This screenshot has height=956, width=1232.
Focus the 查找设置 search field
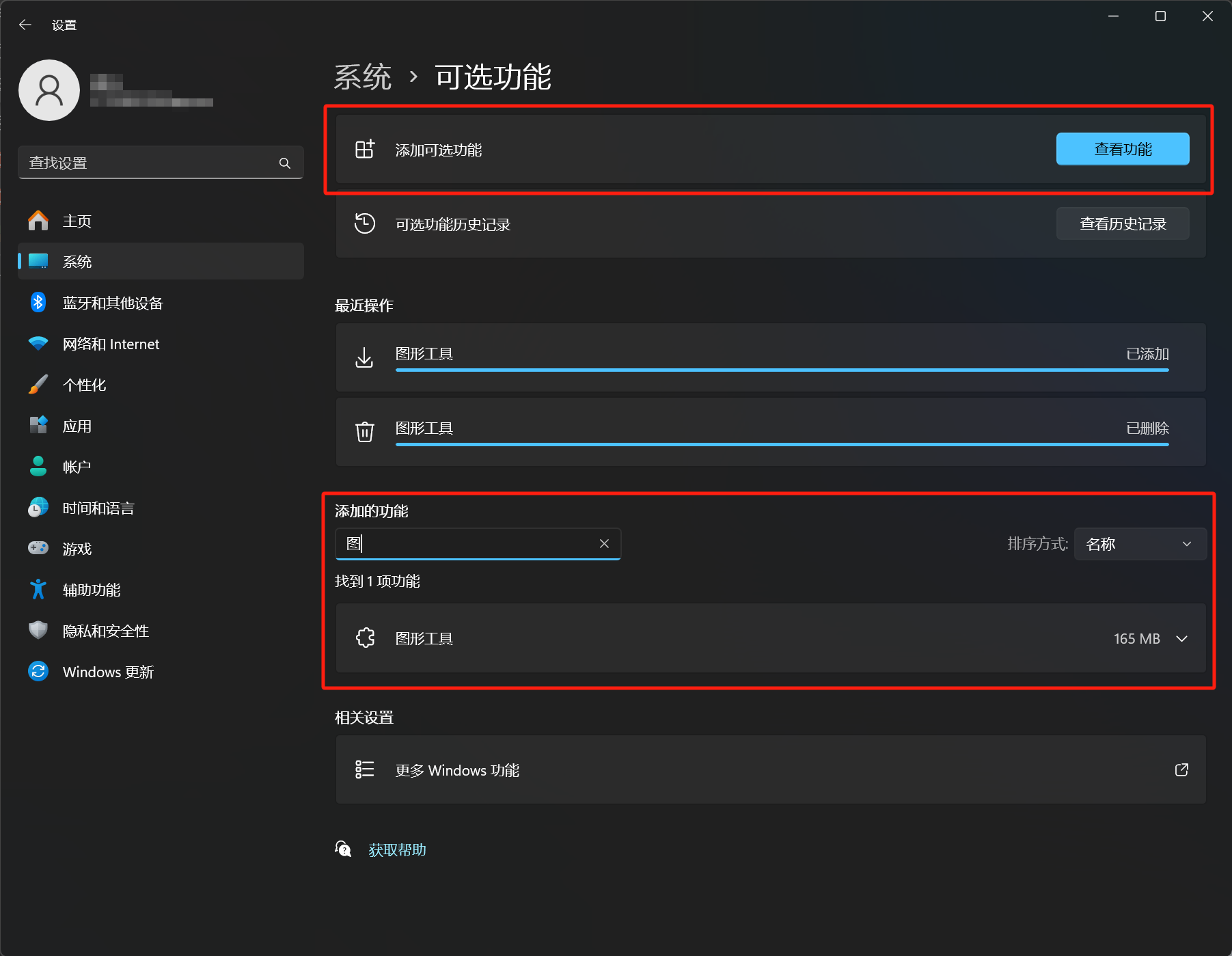161,163
